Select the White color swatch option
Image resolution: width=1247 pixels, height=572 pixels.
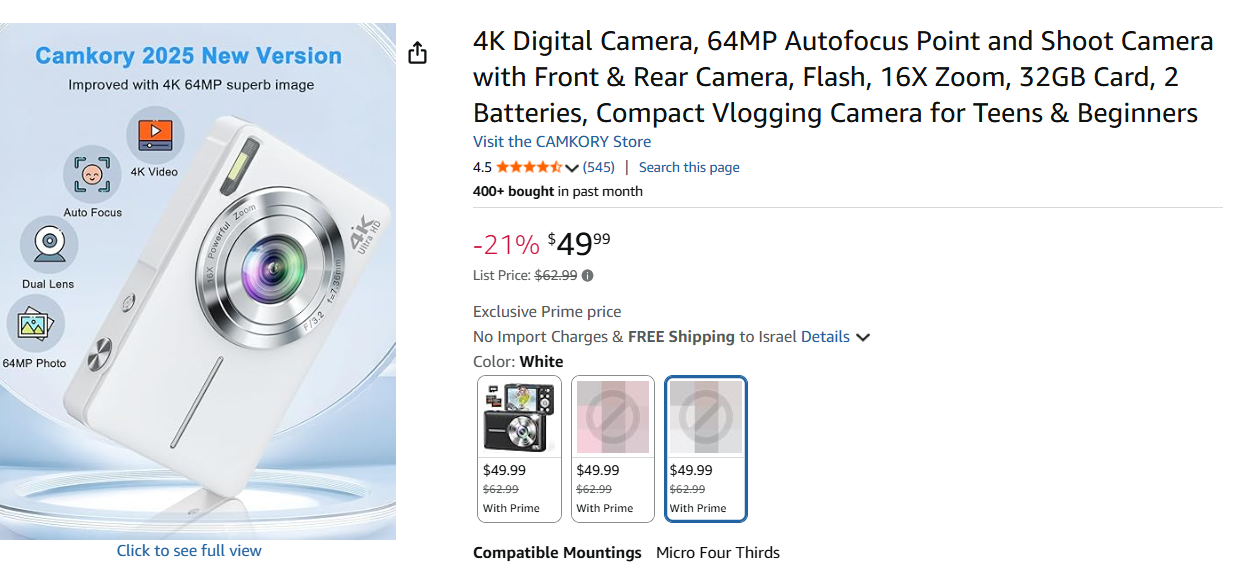[x=706, y=449]
